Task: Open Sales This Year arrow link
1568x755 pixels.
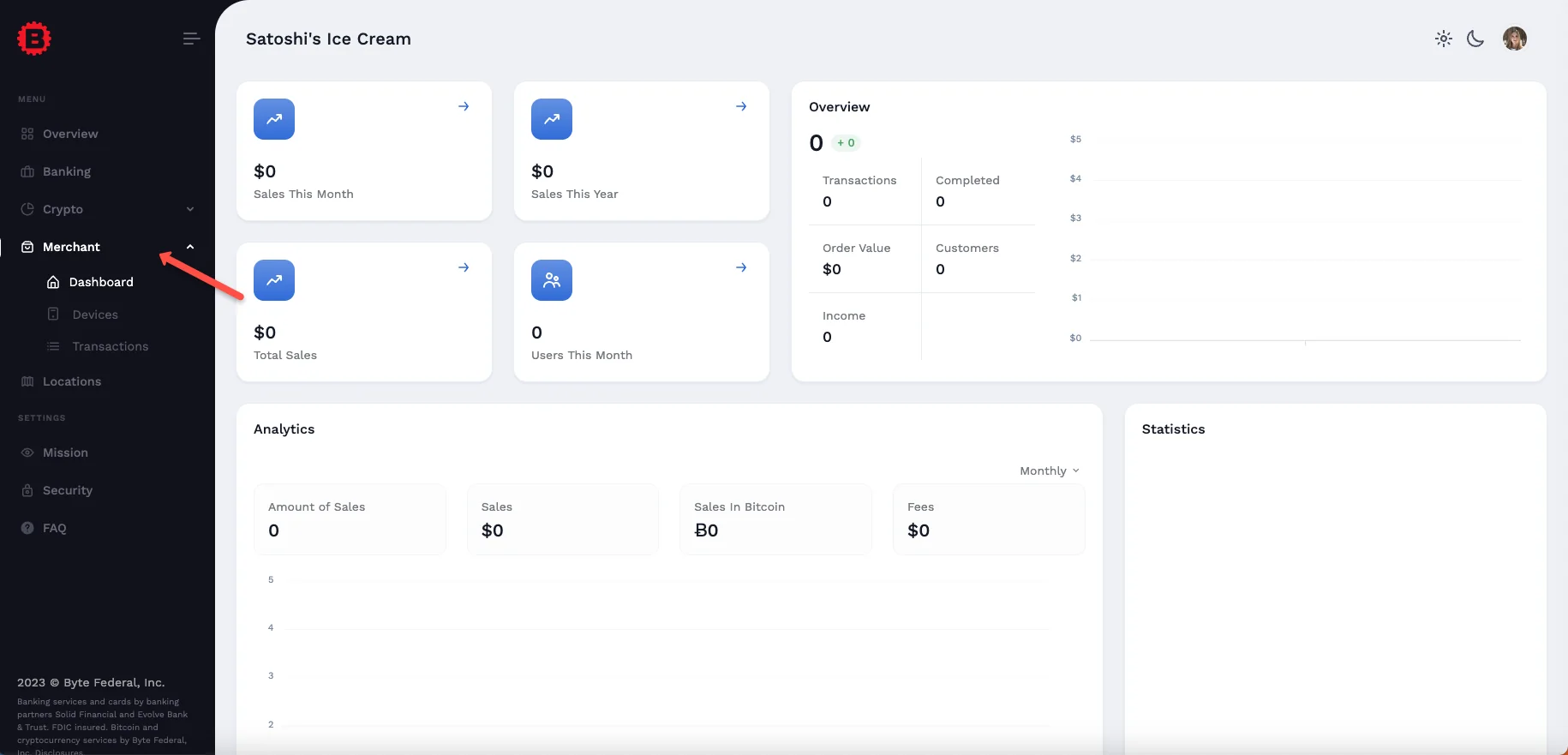Action: pyautogui.click(x=741, y=106)
